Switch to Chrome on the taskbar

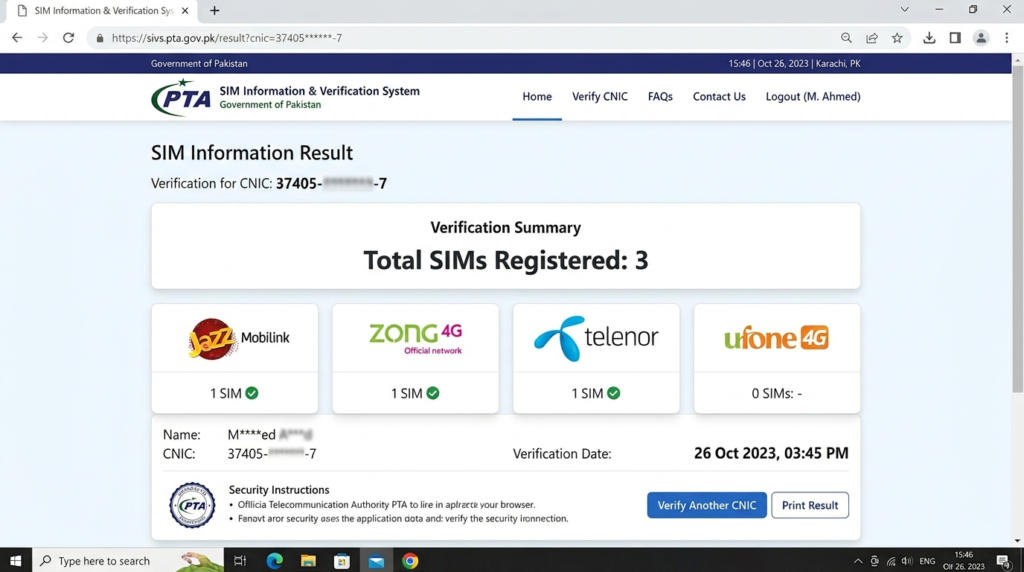click(x=410, y=560)
